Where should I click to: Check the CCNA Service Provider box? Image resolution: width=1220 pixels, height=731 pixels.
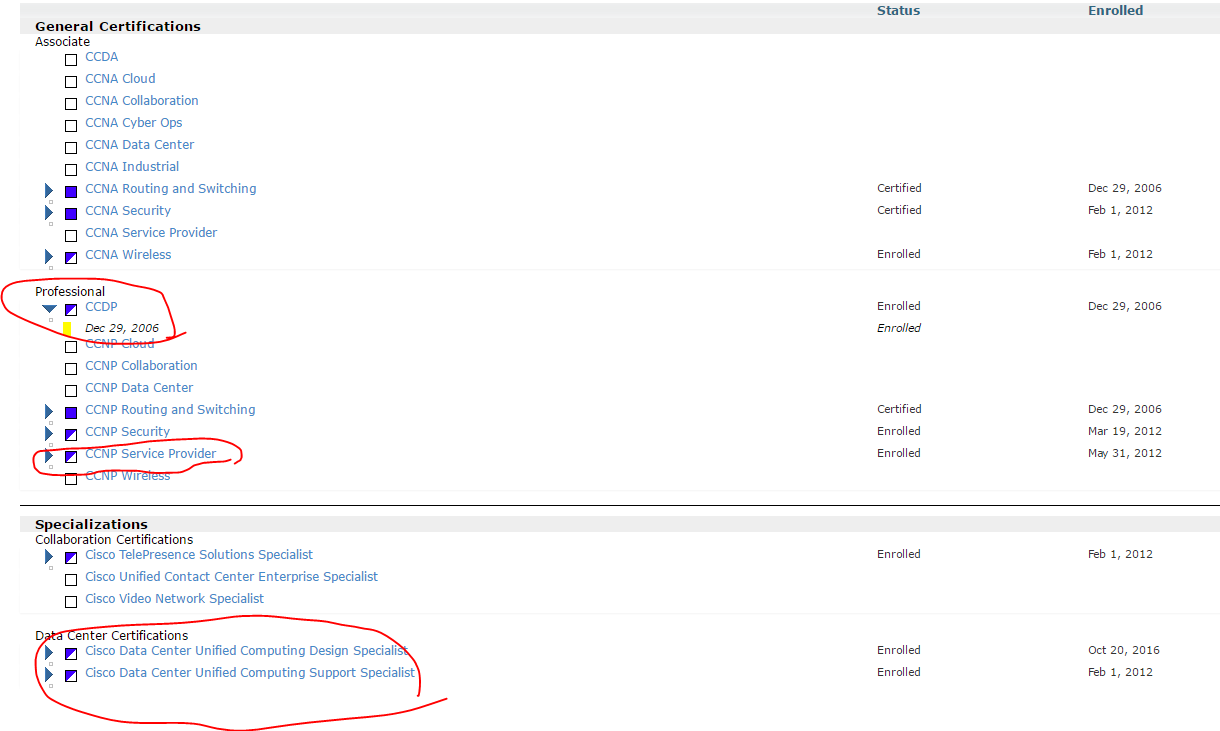pyautogui.click(x=71, y=236)
